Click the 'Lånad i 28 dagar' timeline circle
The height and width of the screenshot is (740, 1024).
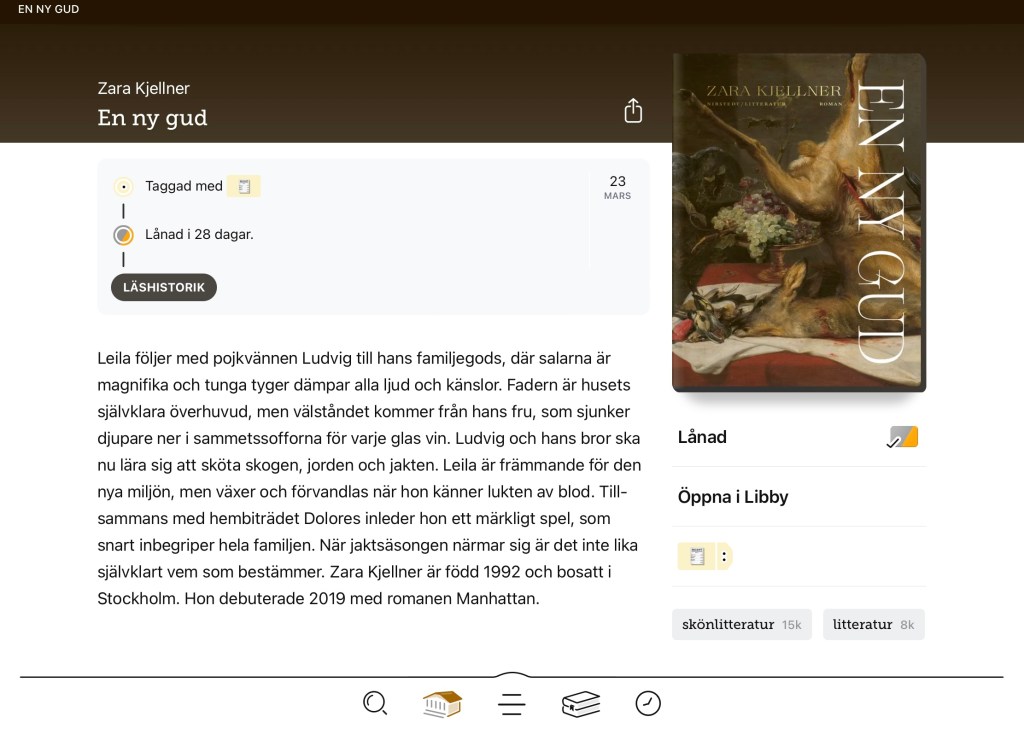click(x=123, y=235)
